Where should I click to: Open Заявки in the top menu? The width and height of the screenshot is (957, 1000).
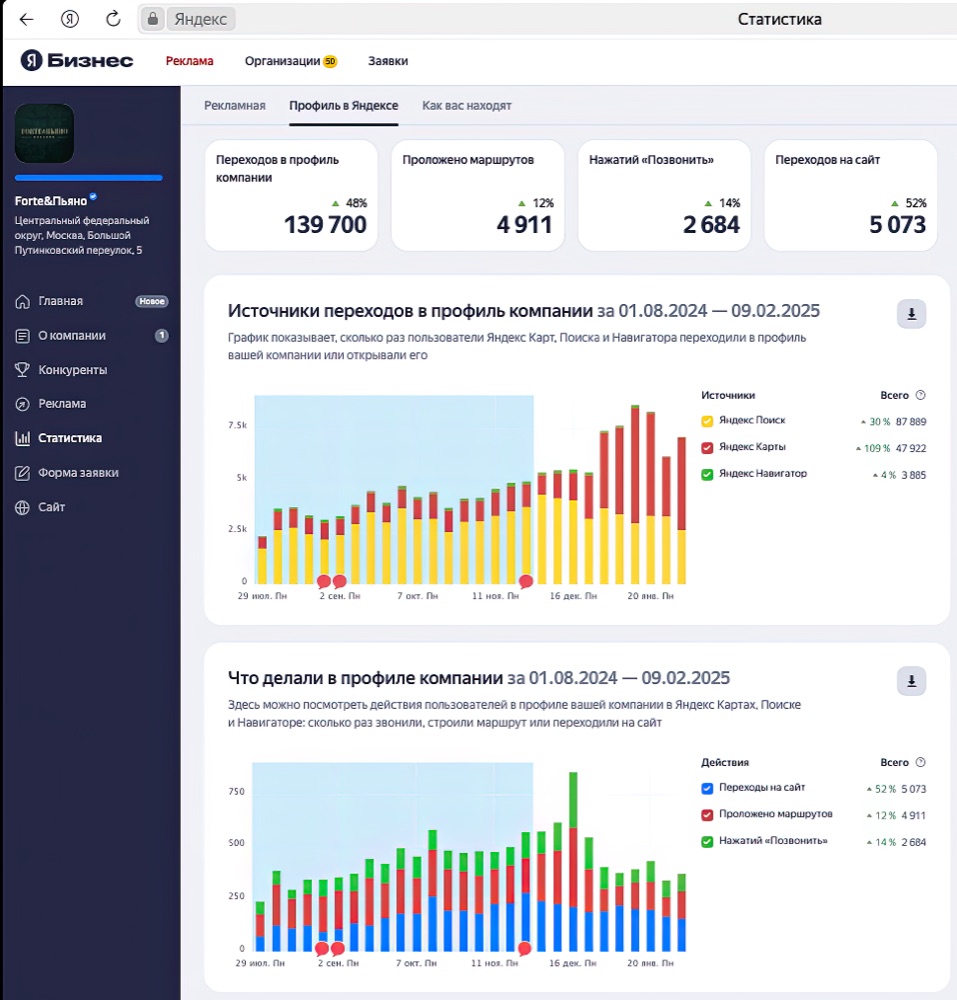(x=388, y=61)
